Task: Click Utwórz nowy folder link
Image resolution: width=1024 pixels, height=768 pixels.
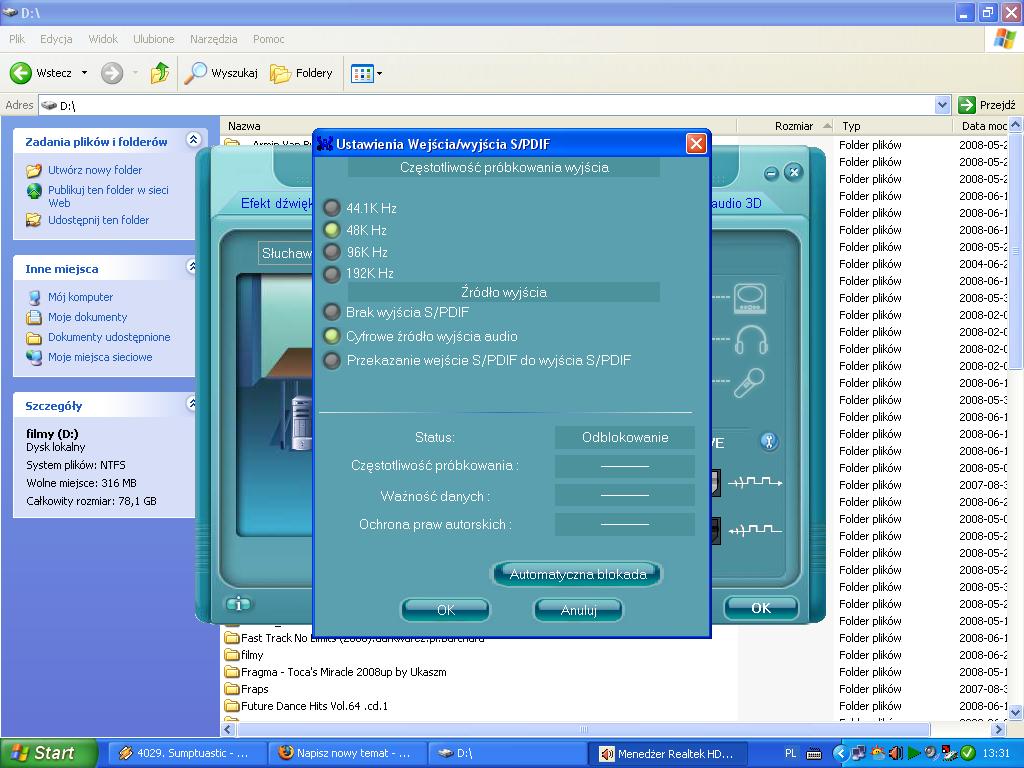Action: (95, 170)
